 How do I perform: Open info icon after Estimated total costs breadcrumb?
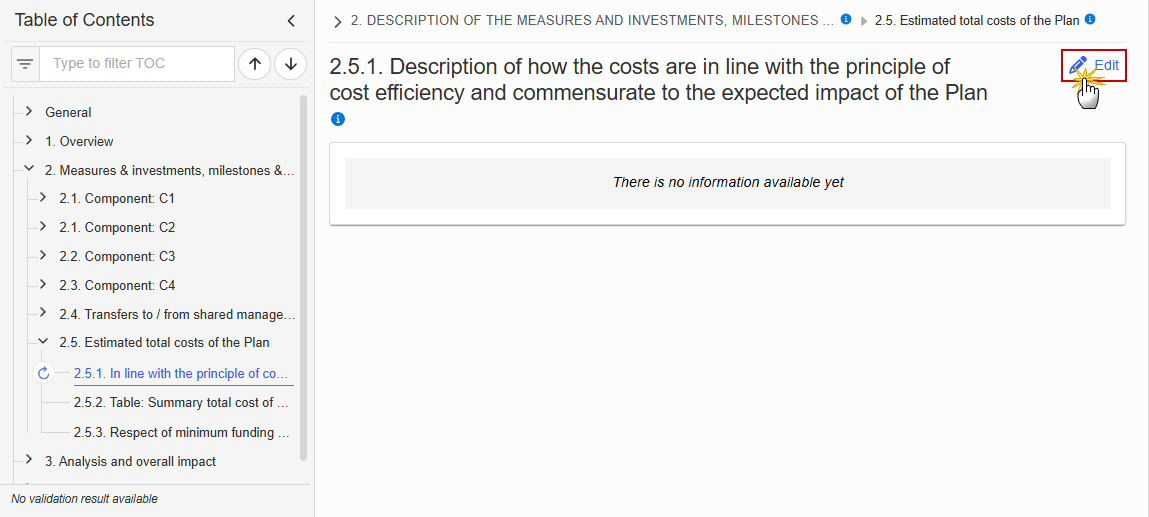pos(1090,20)
